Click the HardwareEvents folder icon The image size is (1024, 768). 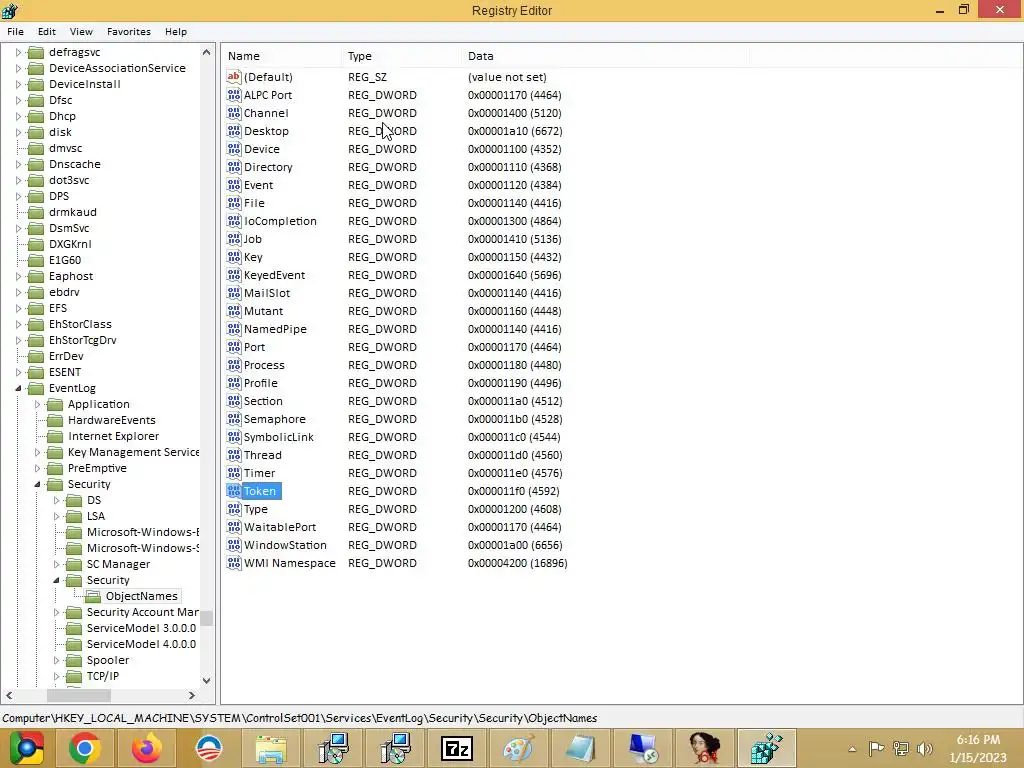55,420
